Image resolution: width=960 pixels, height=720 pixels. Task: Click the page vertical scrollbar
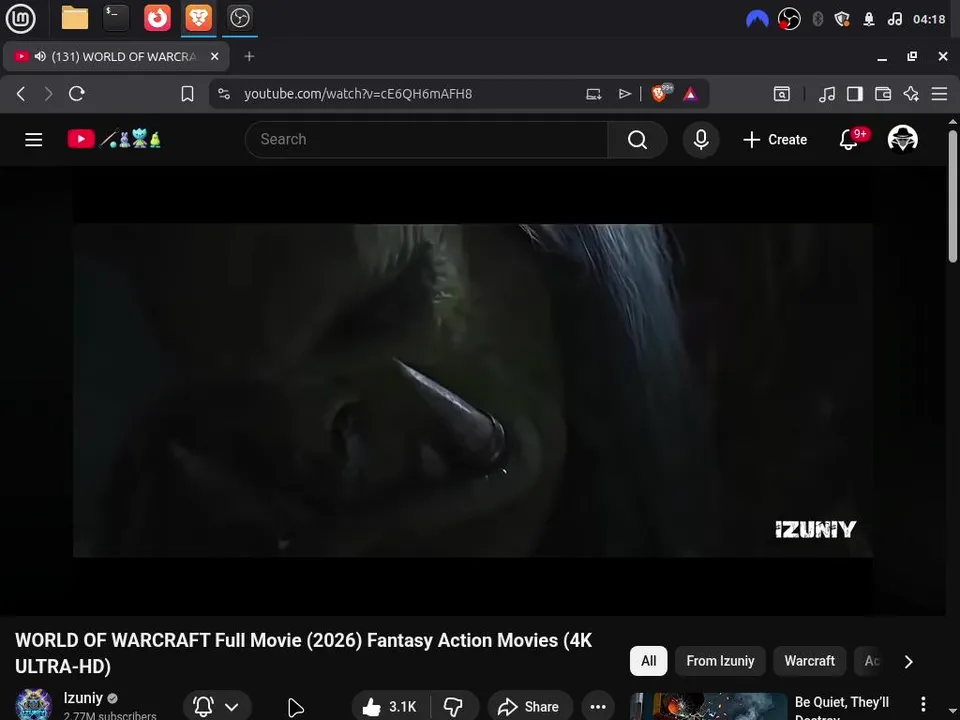tap(953, 196)
